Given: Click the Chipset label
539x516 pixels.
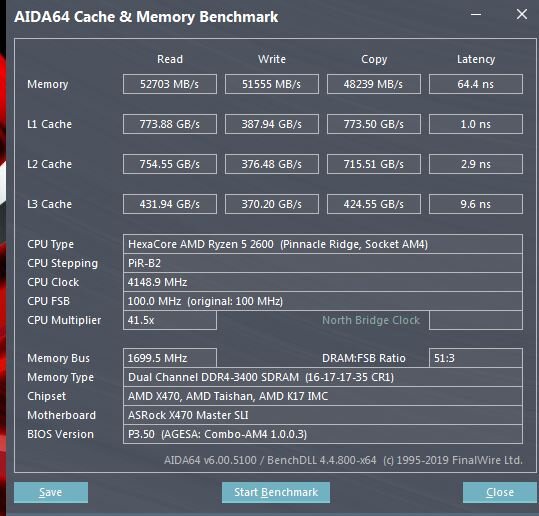Looking at the screenshot, I should coord(46,396).
